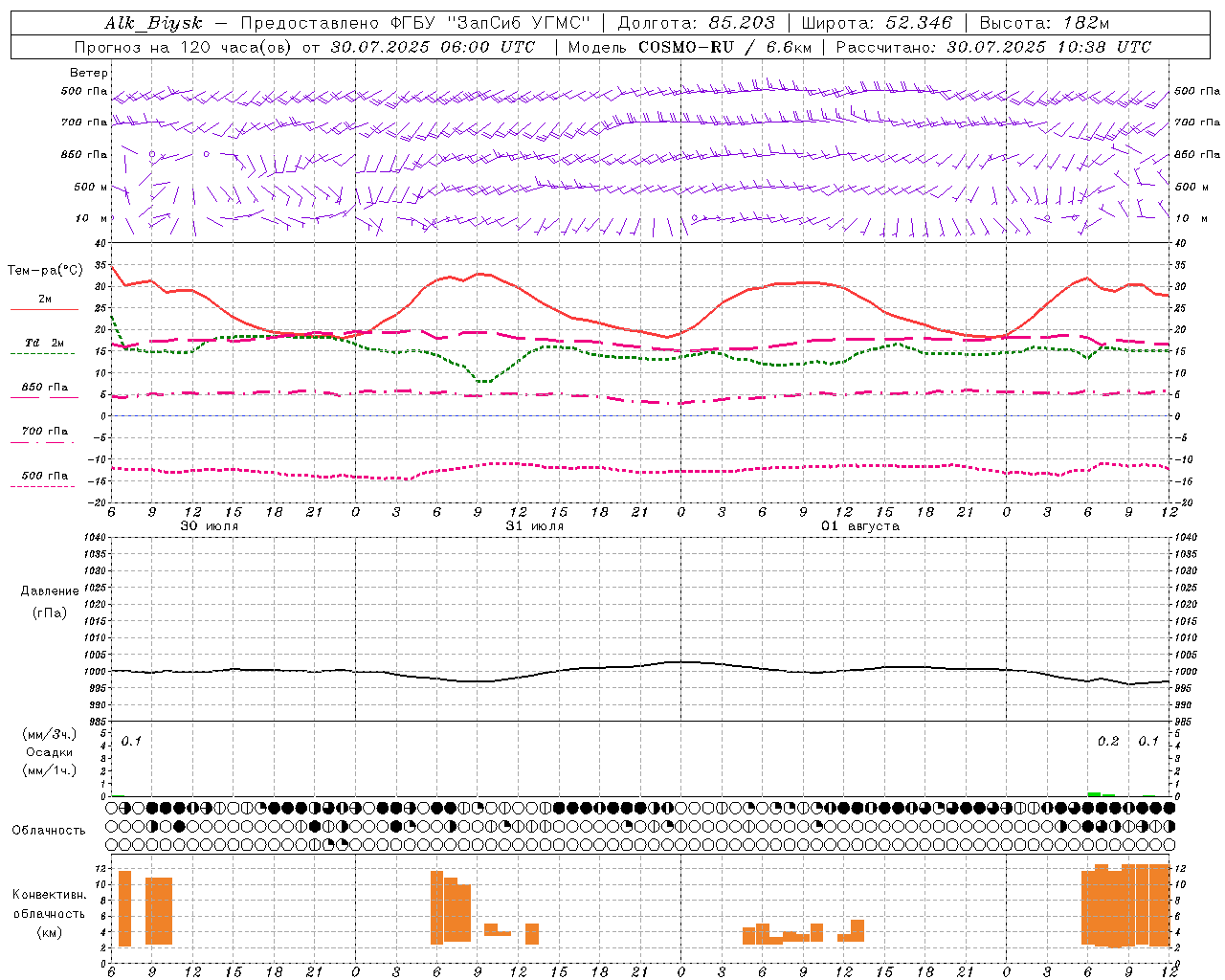Click the forecast span text "Прогноз на 120 часа(ов)"
The image size is (1225, 980).
(182, 47)
